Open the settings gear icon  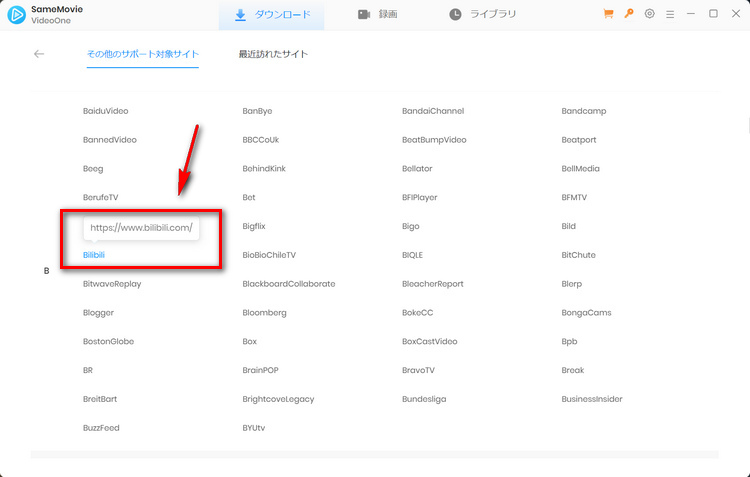click(649, 14)
